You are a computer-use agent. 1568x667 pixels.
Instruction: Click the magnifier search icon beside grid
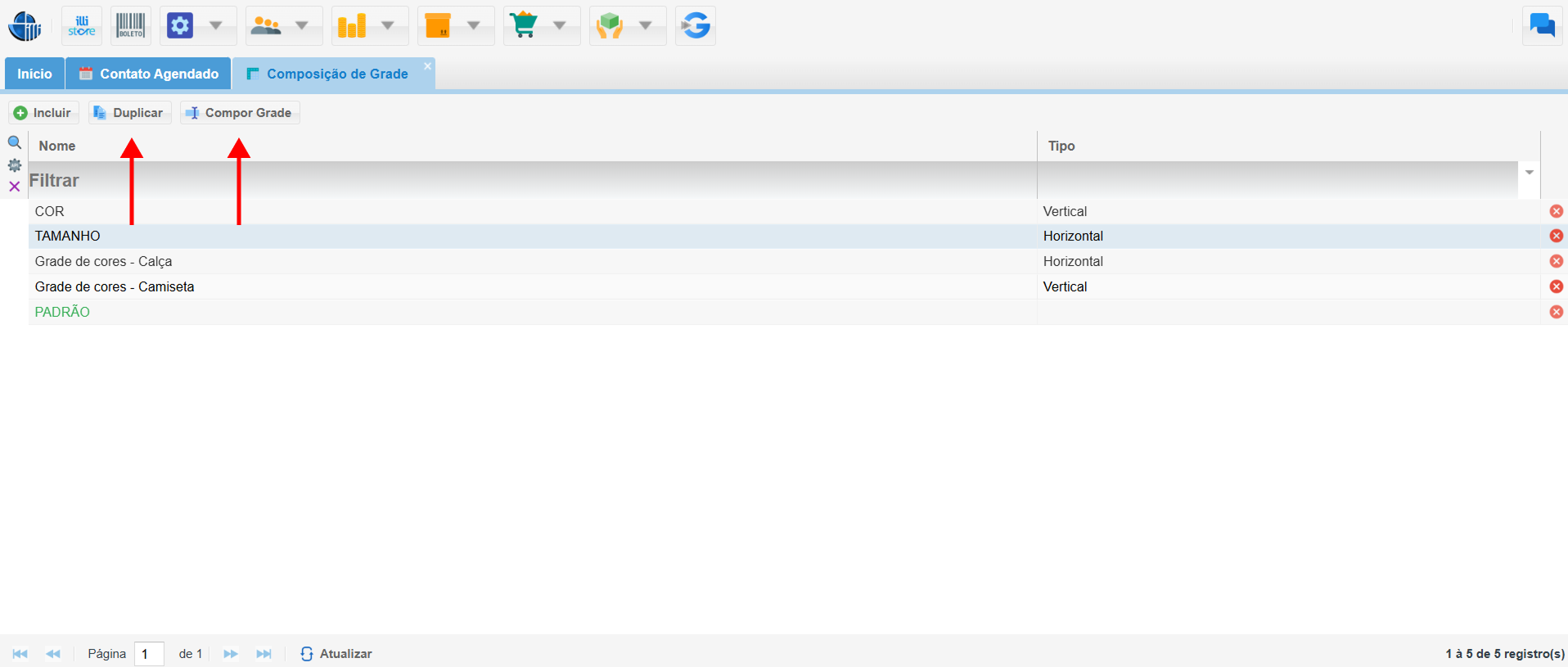(15, 142)
